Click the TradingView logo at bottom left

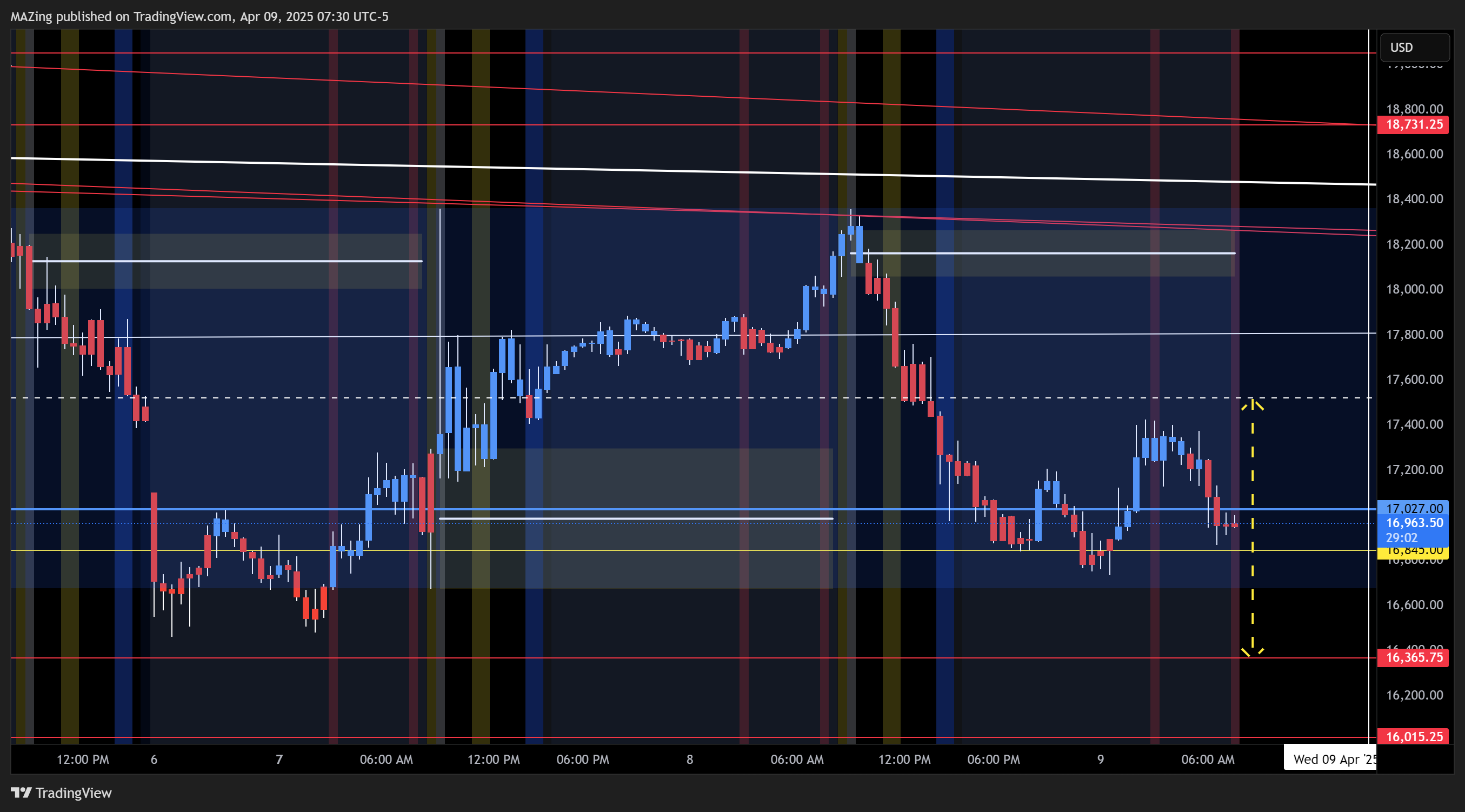pyautogui.click(x=61, y=793)
